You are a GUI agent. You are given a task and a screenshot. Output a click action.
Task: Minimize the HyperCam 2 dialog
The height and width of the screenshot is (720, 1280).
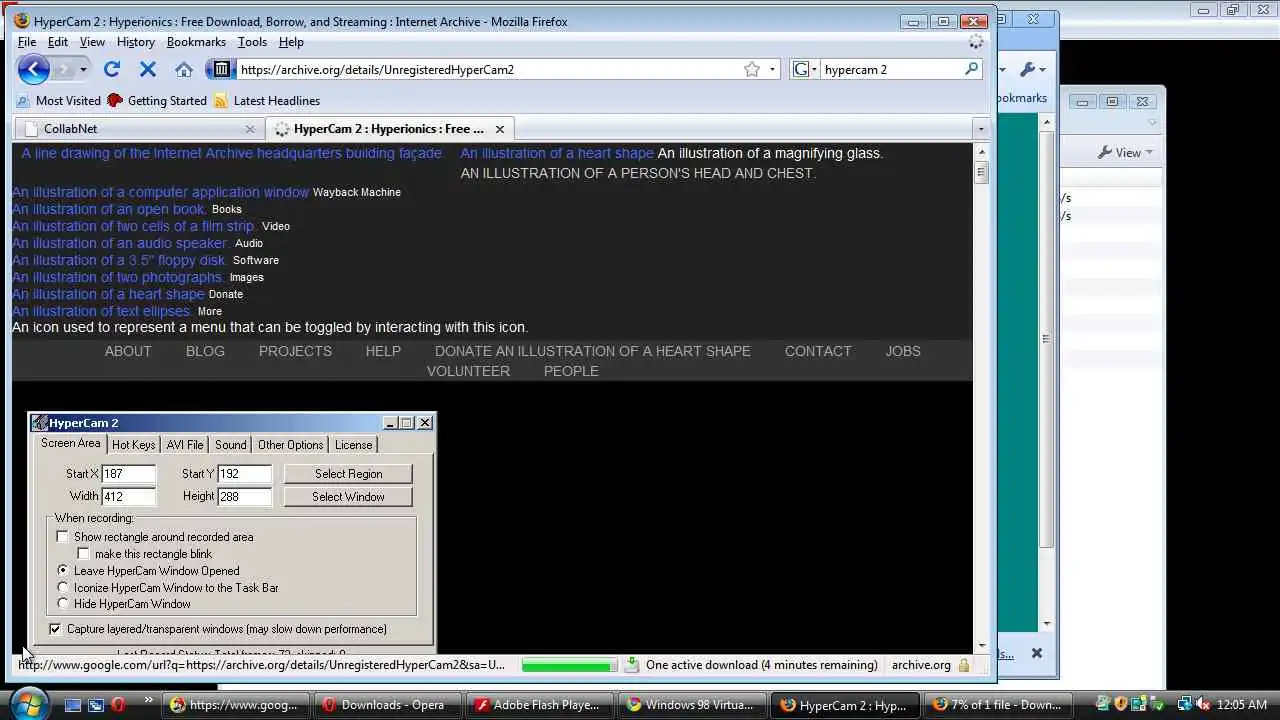pyautogui.click(x=390, y=423)
